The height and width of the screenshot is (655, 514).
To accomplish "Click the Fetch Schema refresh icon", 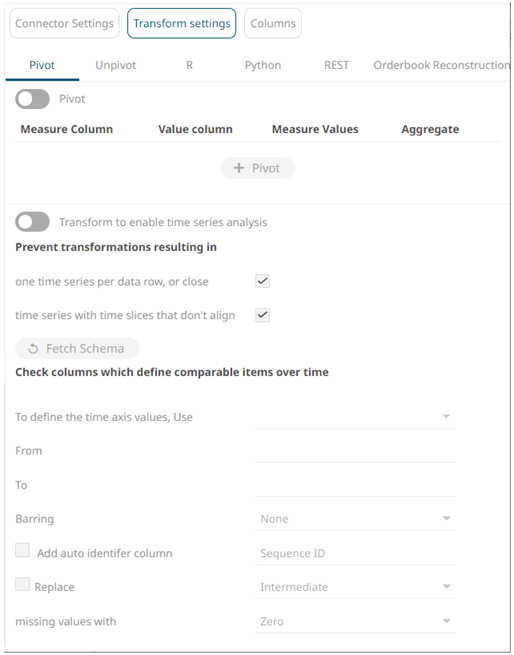I will pos(33,349).
